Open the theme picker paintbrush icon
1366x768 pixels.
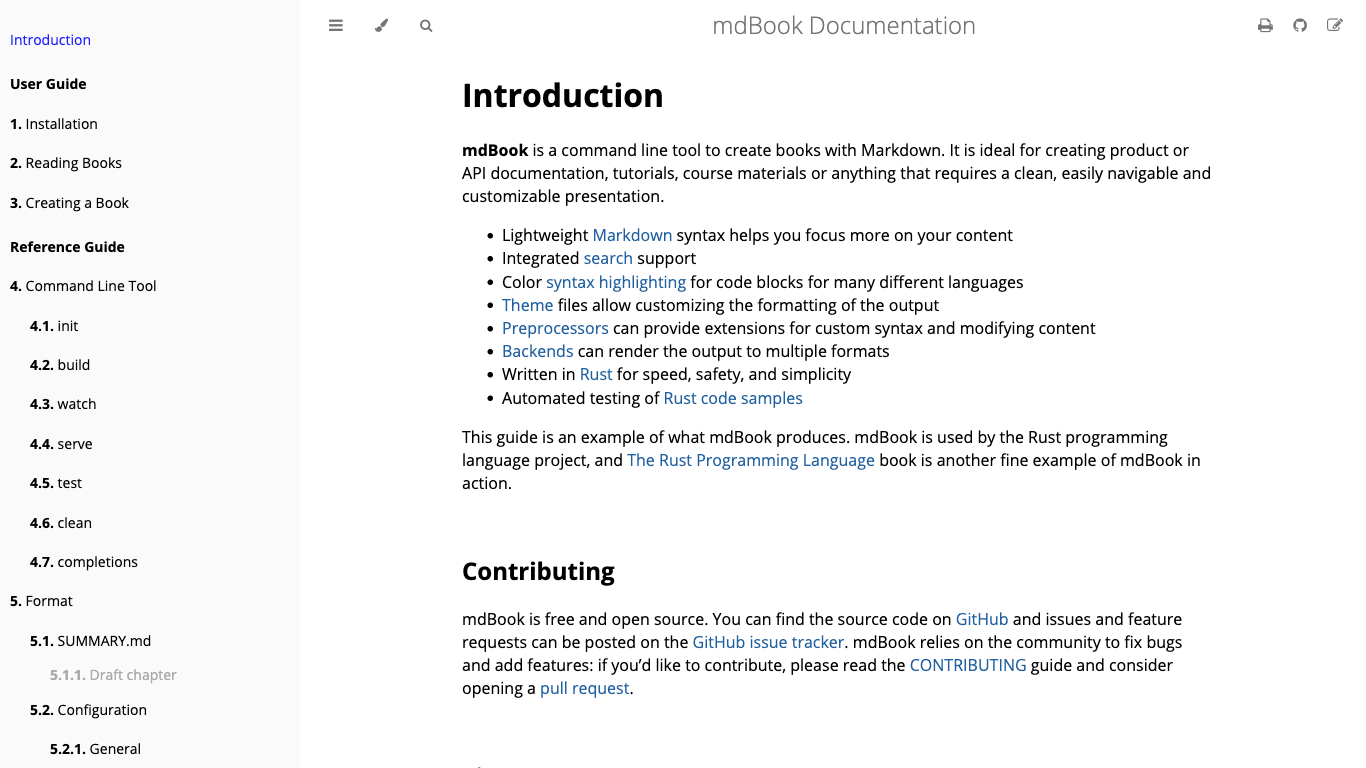click(x=381, y=26)
